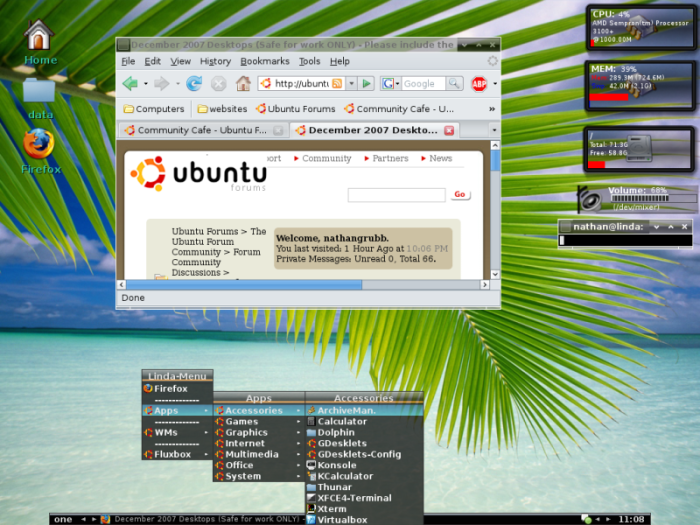Click the URL address field
The image size is (700, 525).
click(x=301, y=83)
